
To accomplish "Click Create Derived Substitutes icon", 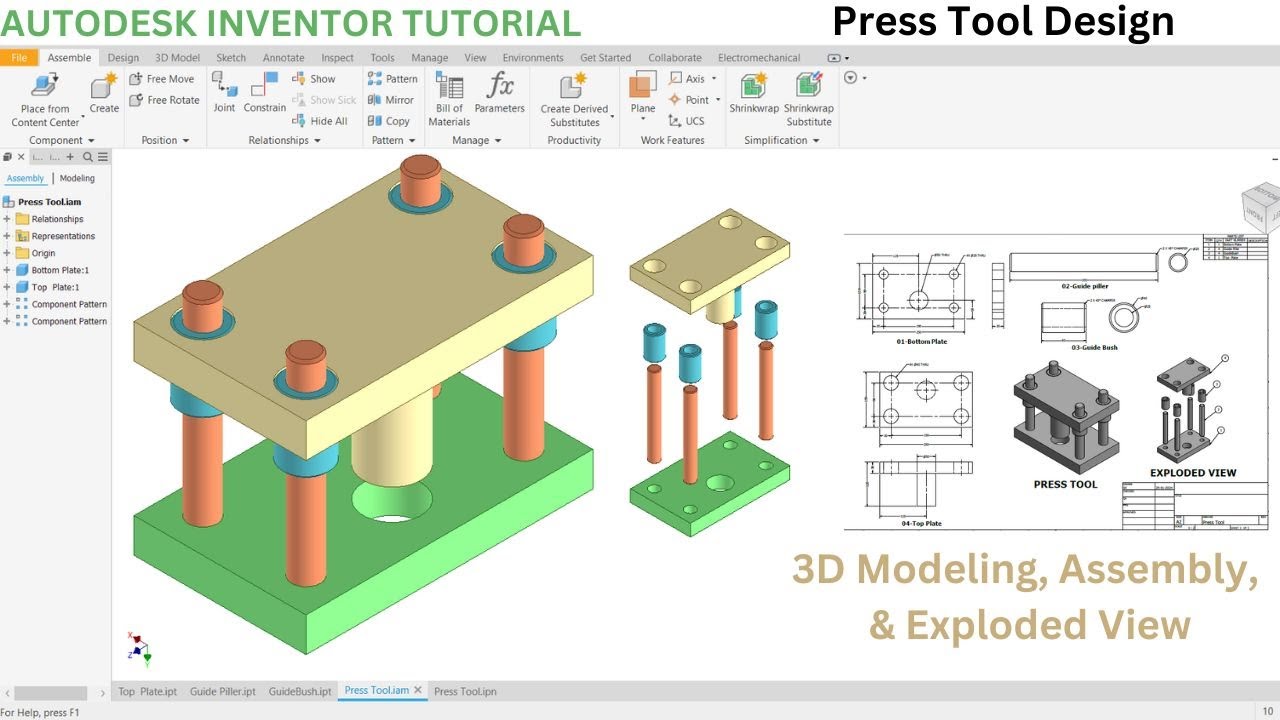I will [574, 86].
